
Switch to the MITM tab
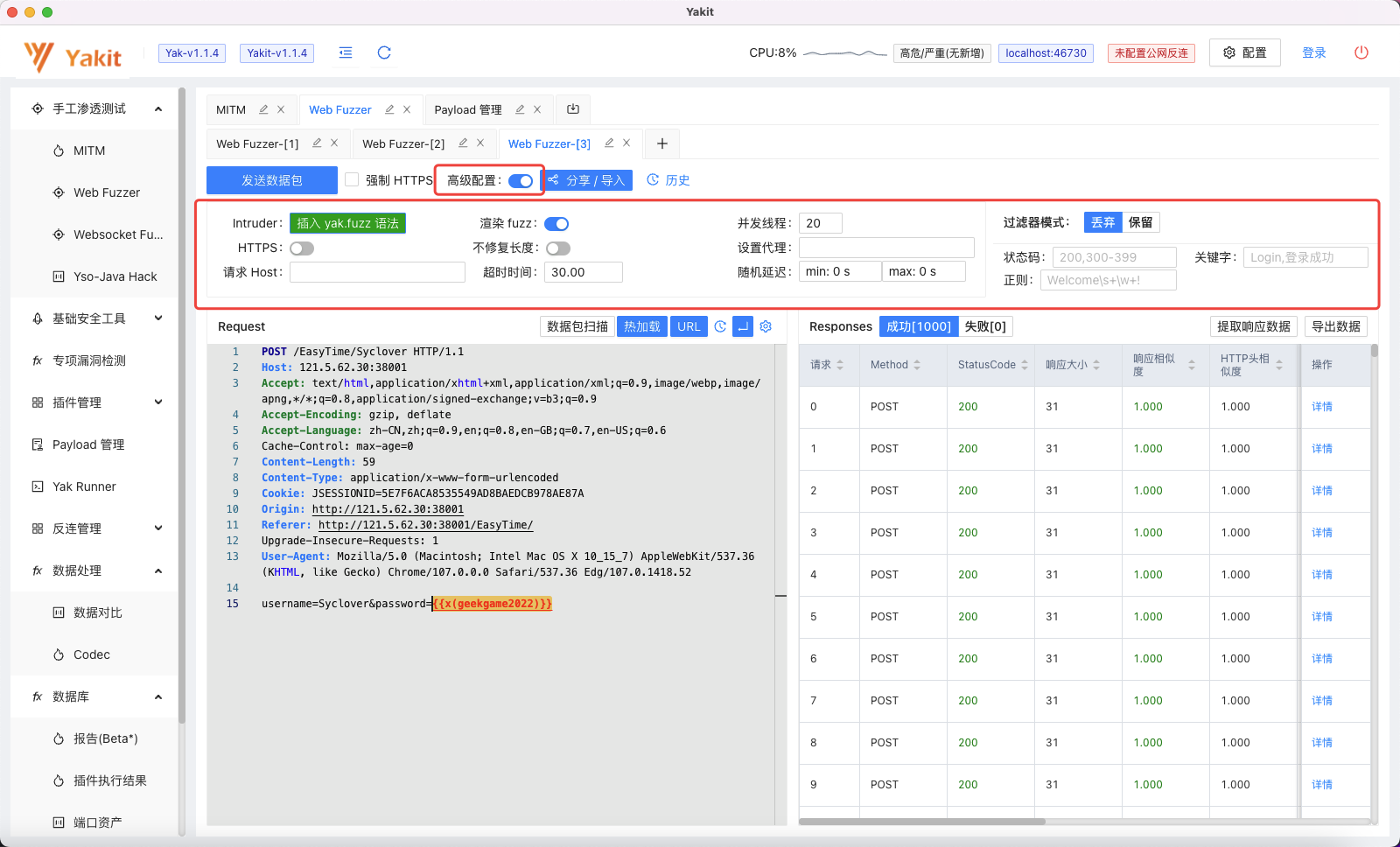[231, 109]
